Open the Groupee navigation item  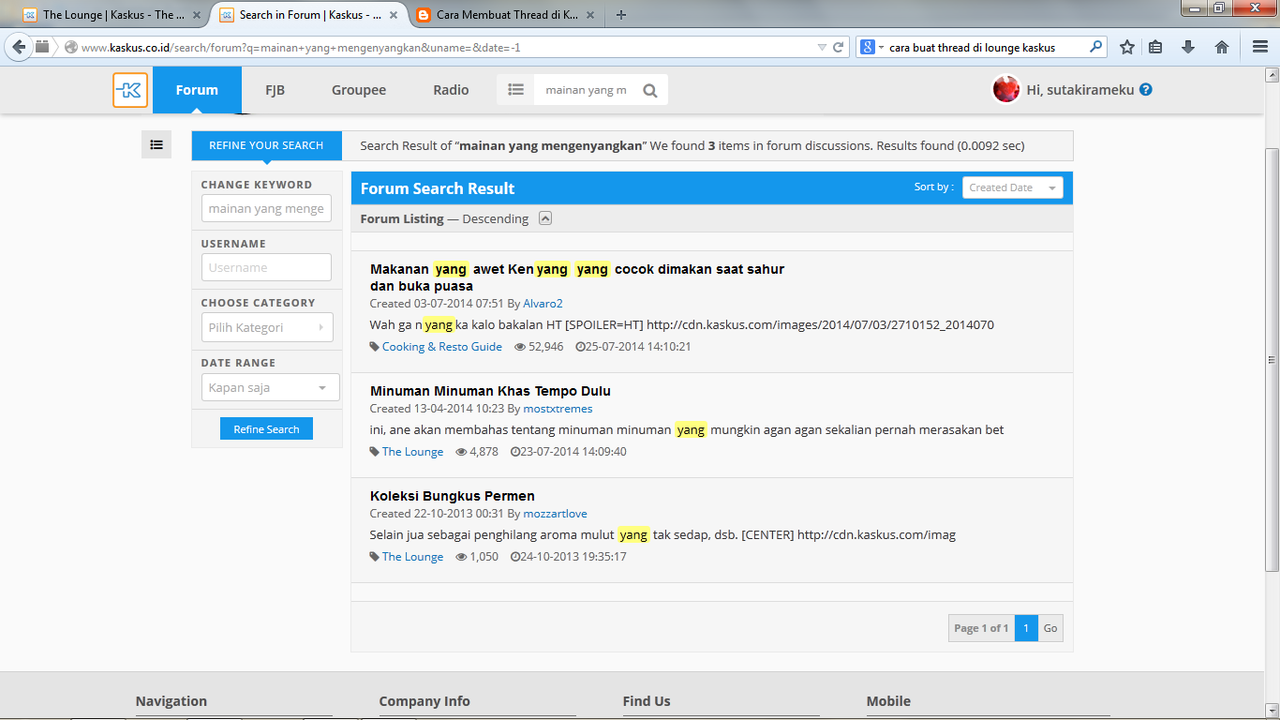coord(359,90)
